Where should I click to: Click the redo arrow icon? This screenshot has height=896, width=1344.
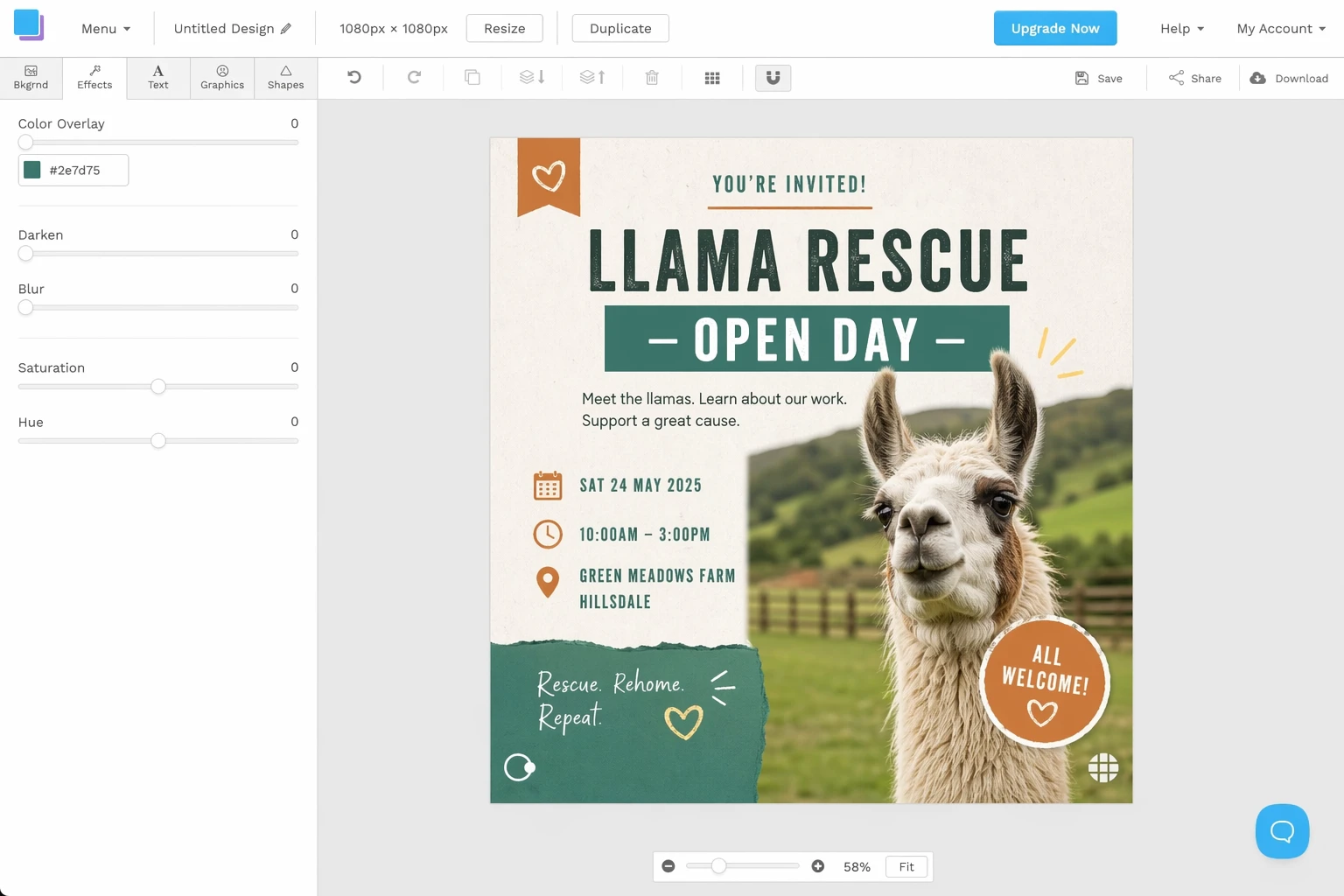(x=414, y=78)
